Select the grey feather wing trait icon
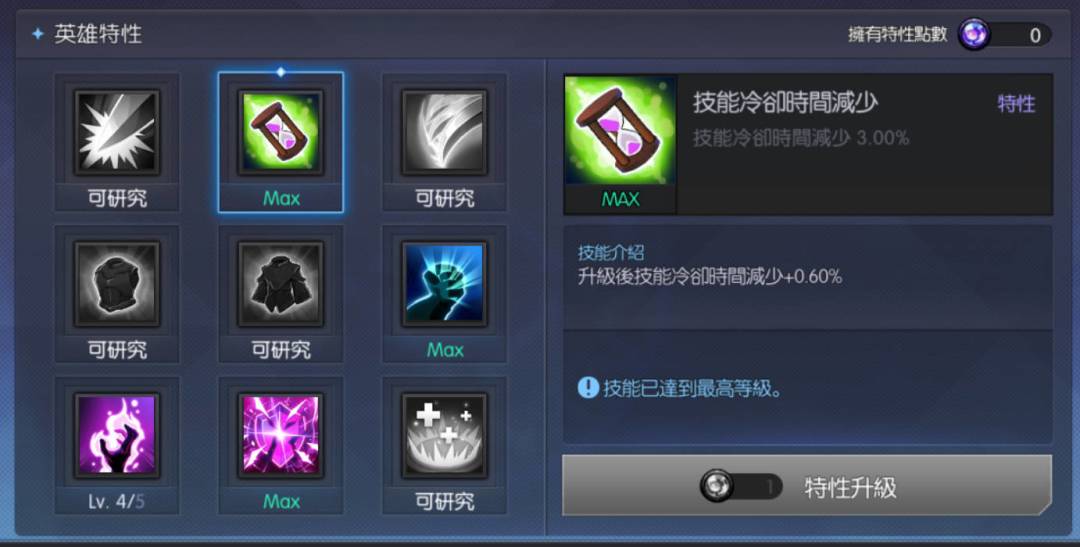Viewport: 1080px width, 547px height. coord(444,132)
